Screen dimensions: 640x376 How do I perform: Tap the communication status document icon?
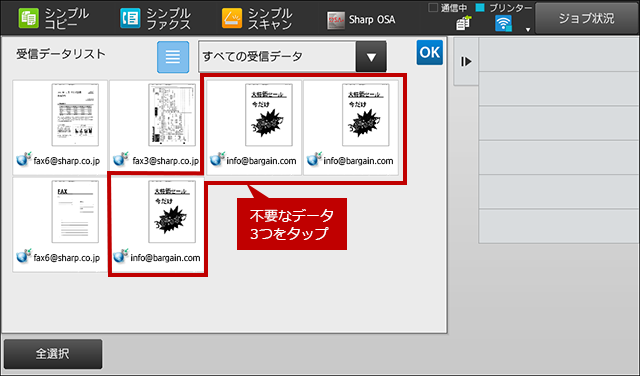pos(463,24)
